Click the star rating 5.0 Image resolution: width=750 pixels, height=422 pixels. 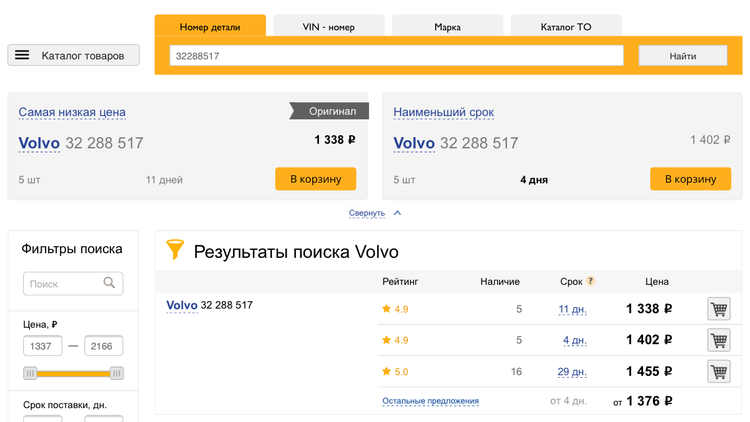point(395,371)
